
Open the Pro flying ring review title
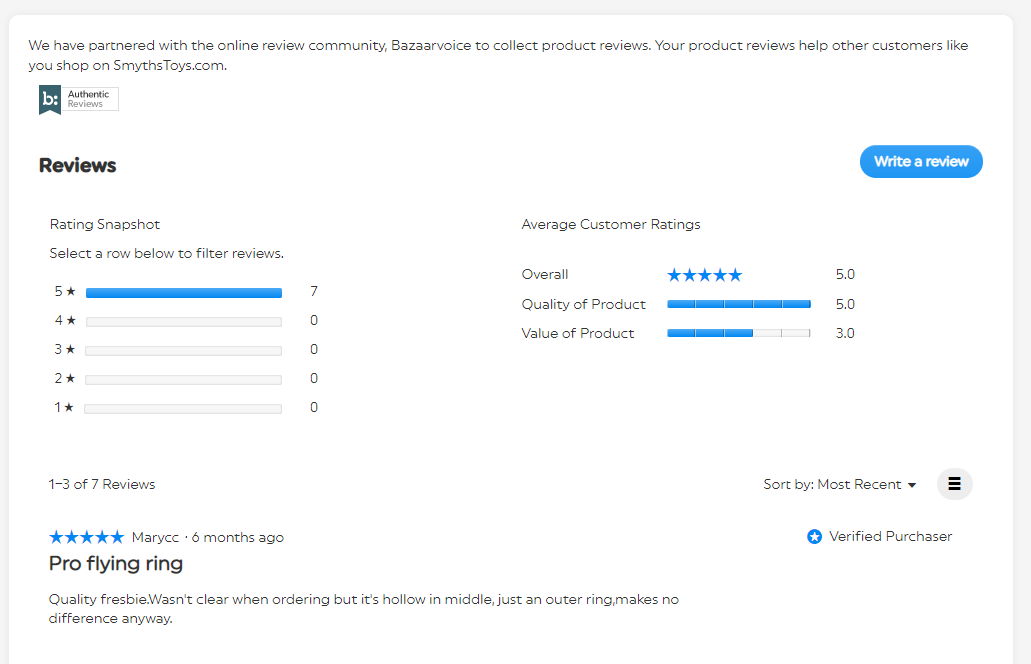coord(116,564)
